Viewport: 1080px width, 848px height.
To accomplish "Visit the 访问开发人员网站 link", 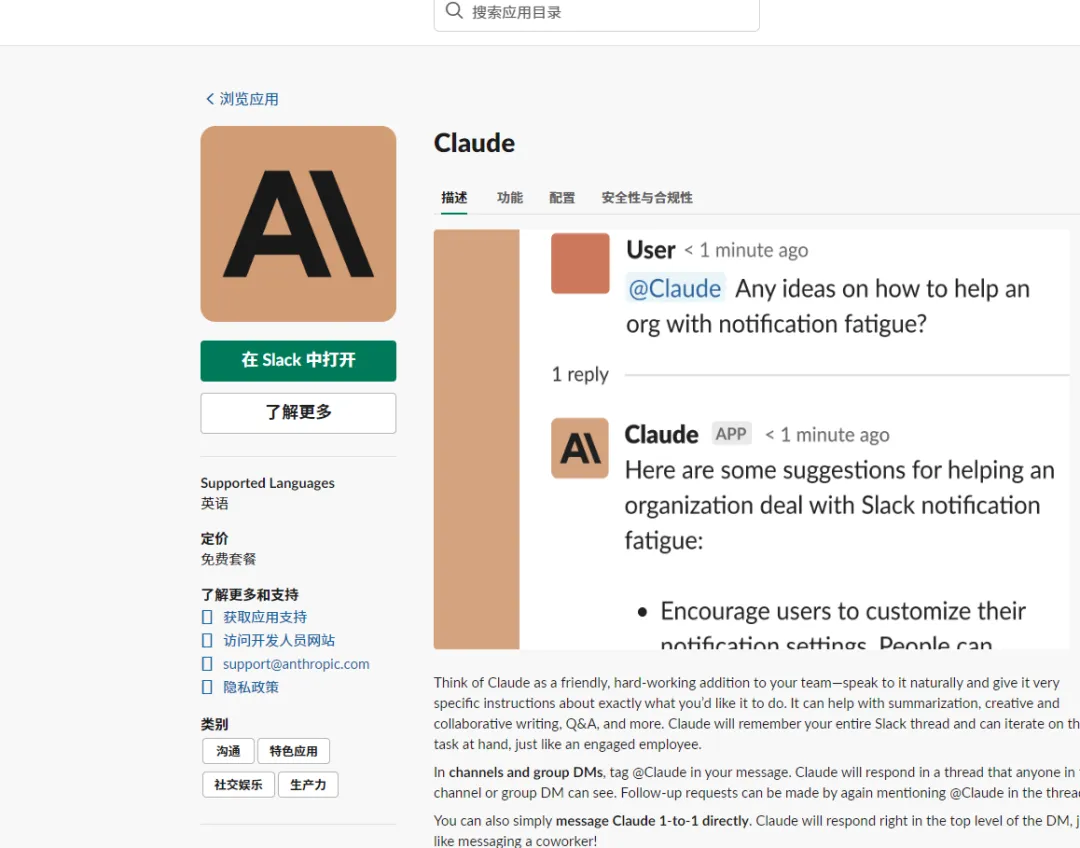I will coord(279,641).
